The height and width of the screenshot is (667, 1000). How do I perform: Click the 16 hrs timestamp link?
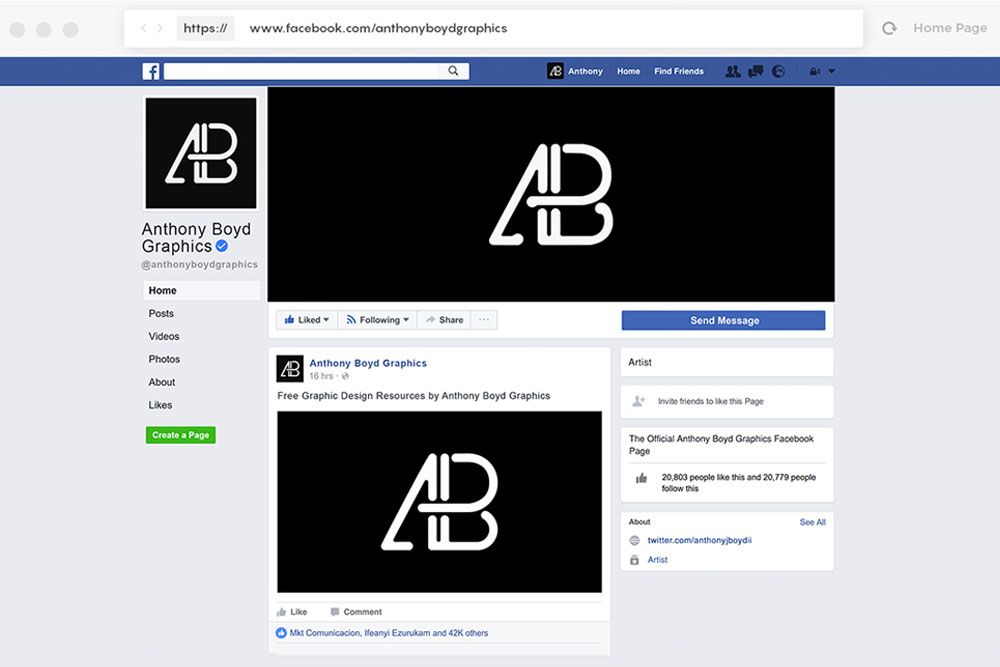tap(321, 376)
